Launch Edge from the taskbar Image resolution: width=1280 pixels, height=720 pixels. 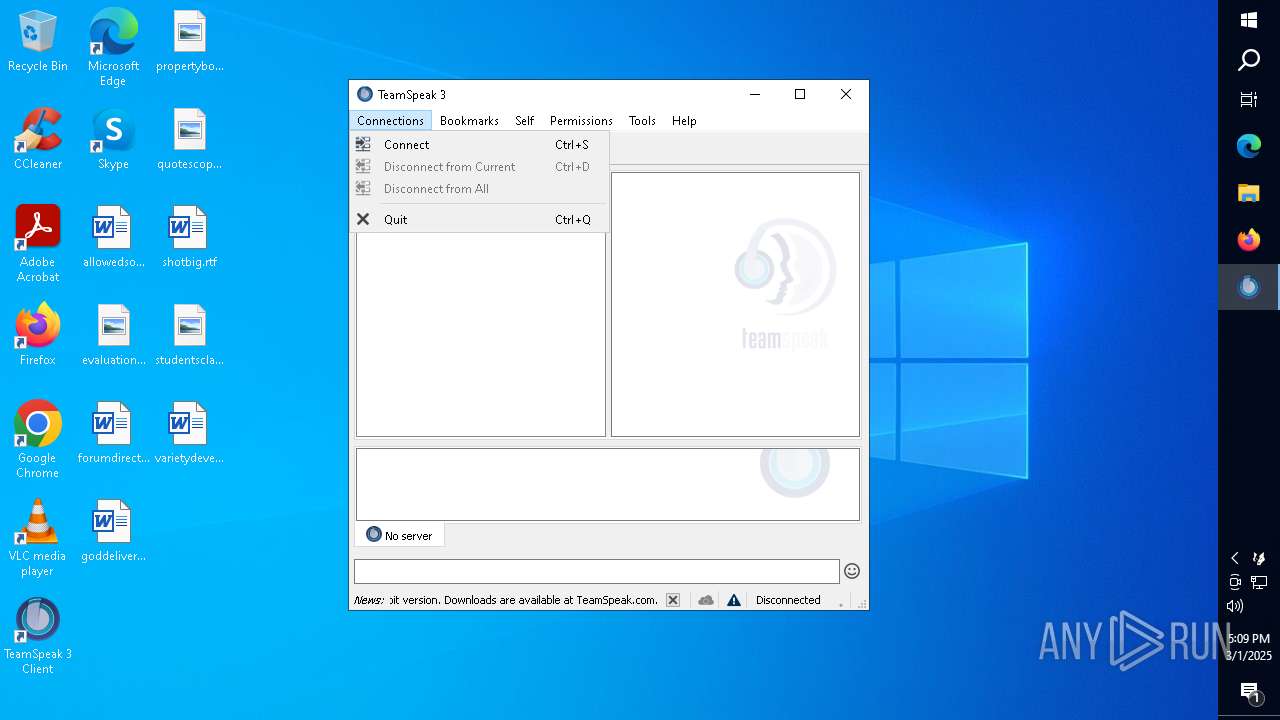1249,146
